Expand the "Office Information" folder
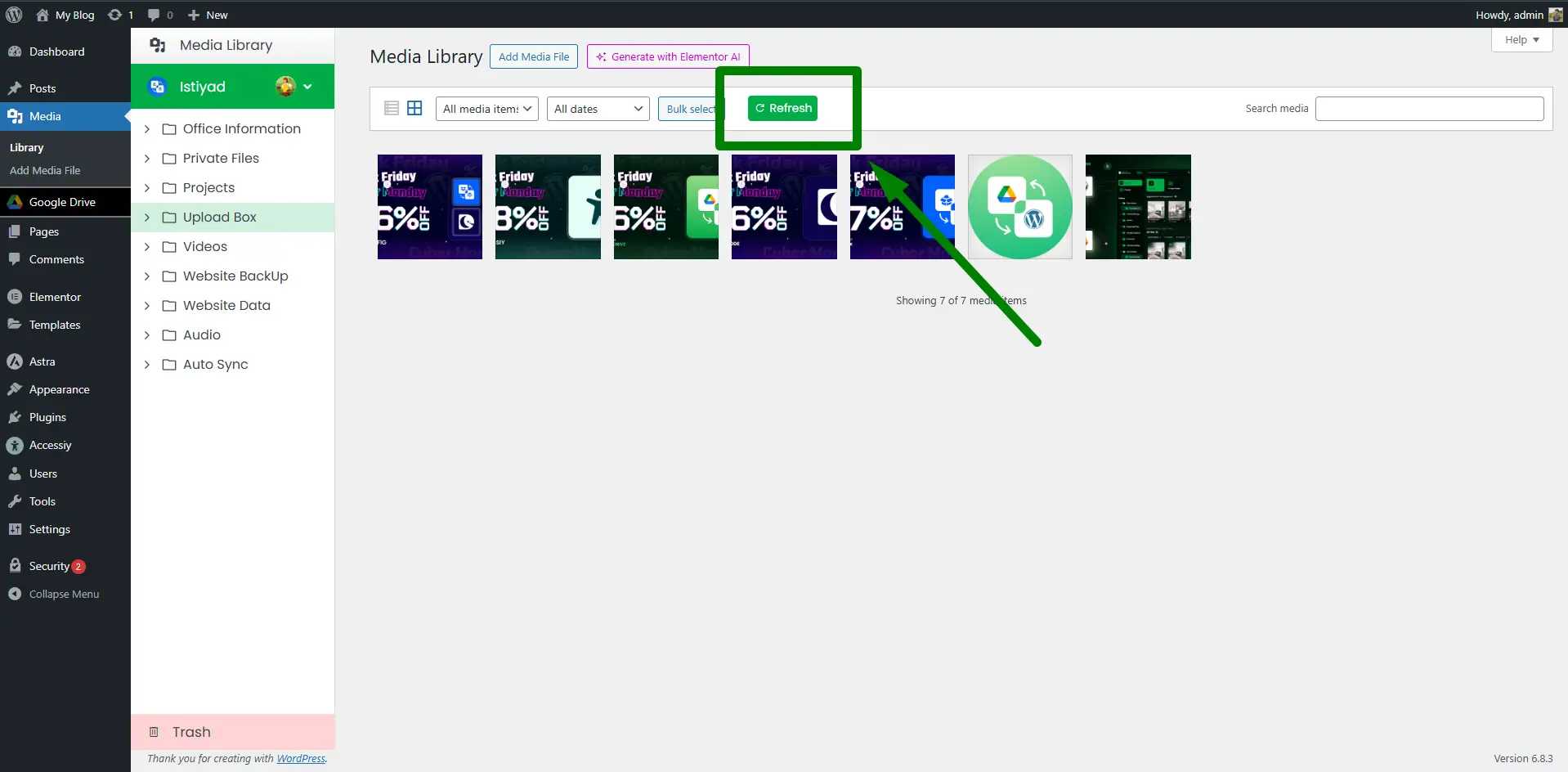The height and width of the screenshot is (772, 1568). [x=147, y=129]
